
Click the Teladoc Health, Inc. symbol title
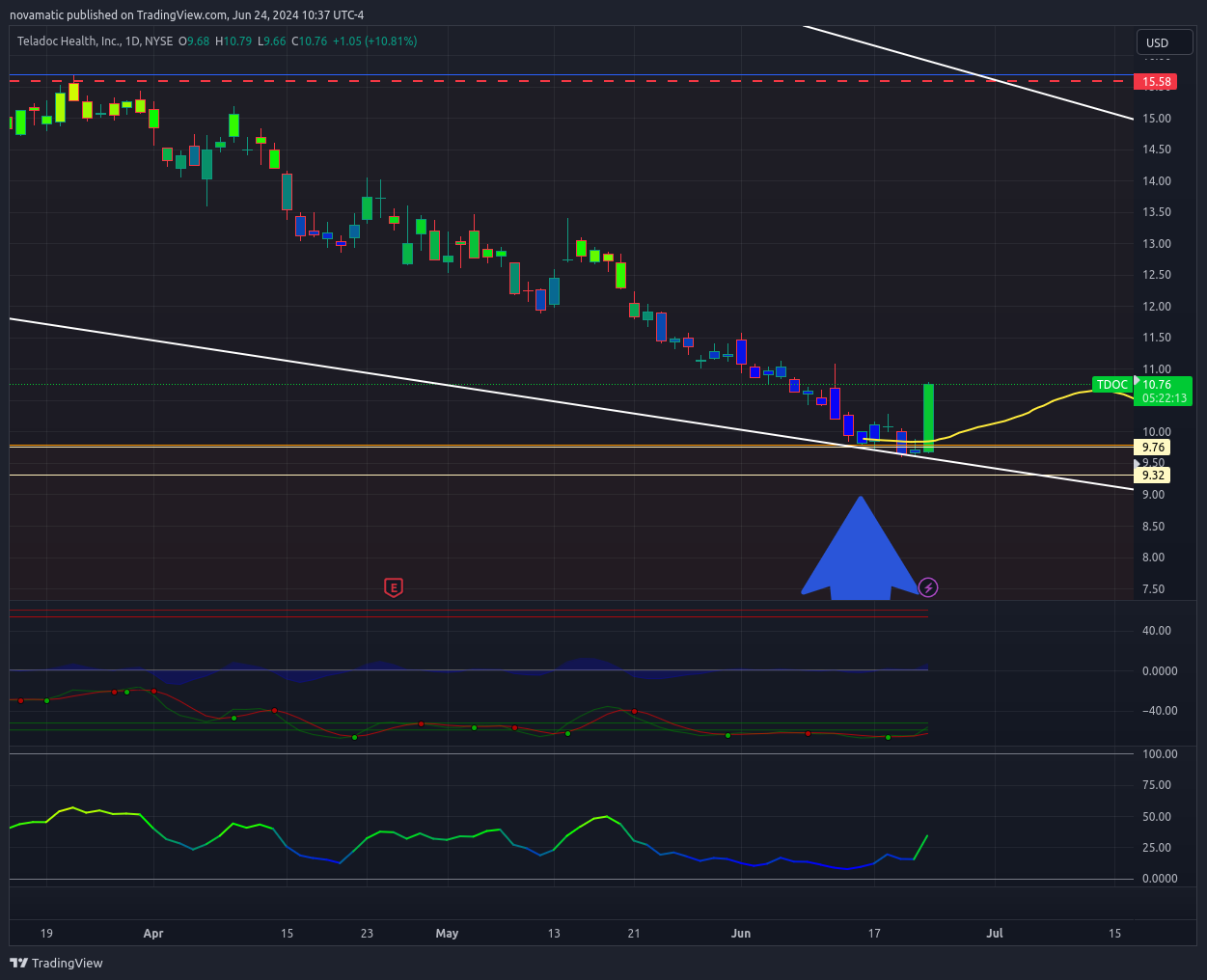[x=70, y=41]
